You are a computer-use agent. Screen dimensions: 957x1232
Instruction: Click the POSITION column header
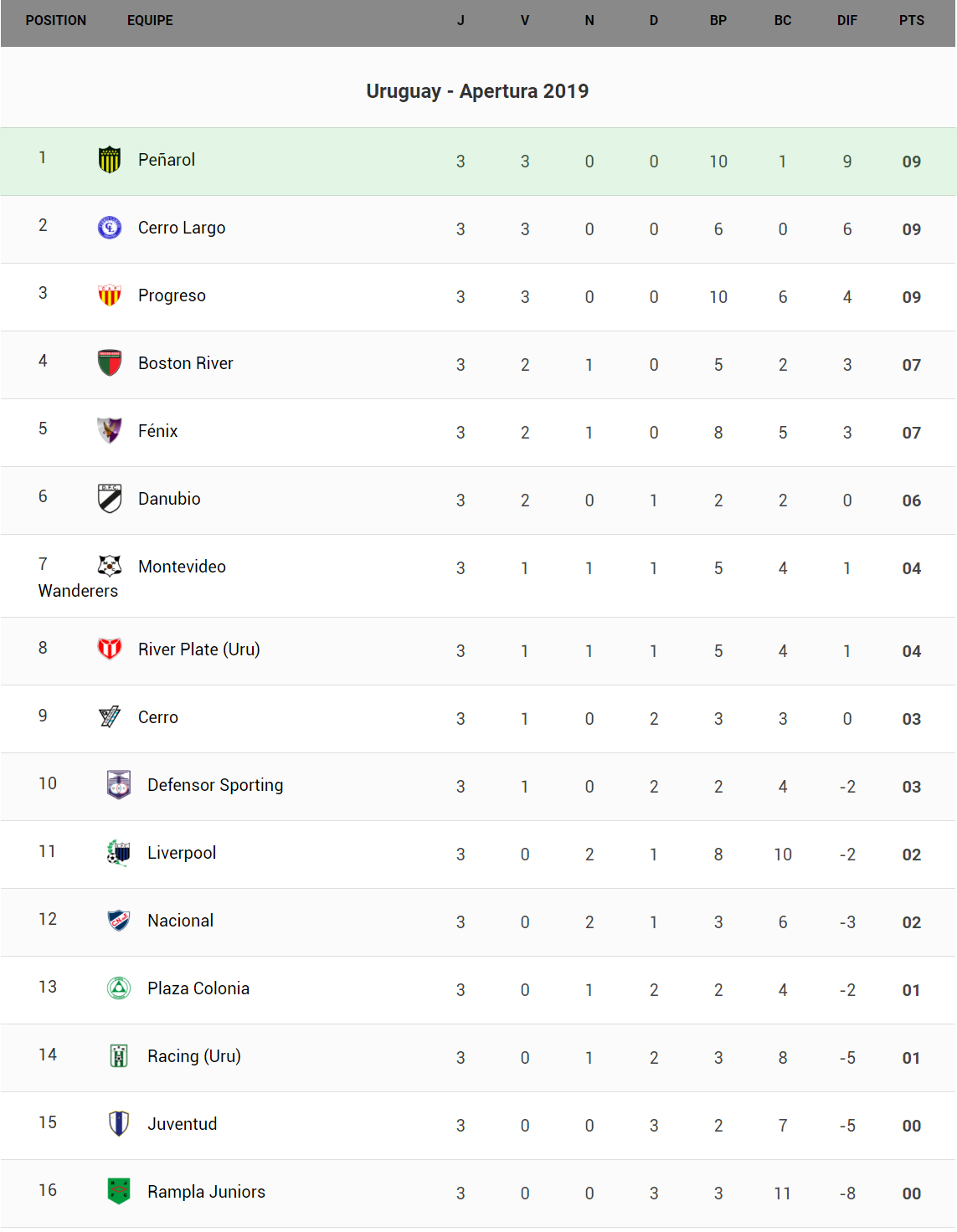pyautogui.click(x=55, y=21)
